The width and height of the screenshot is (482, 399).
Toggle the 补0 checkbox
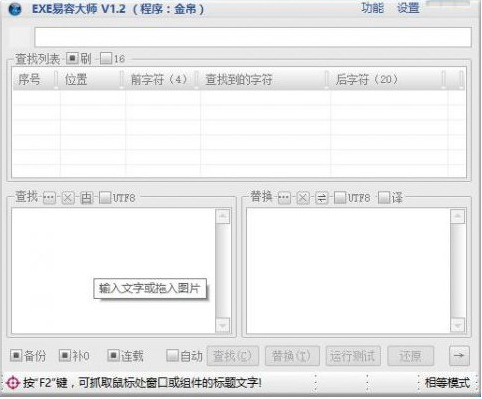(x=64, y=356)
